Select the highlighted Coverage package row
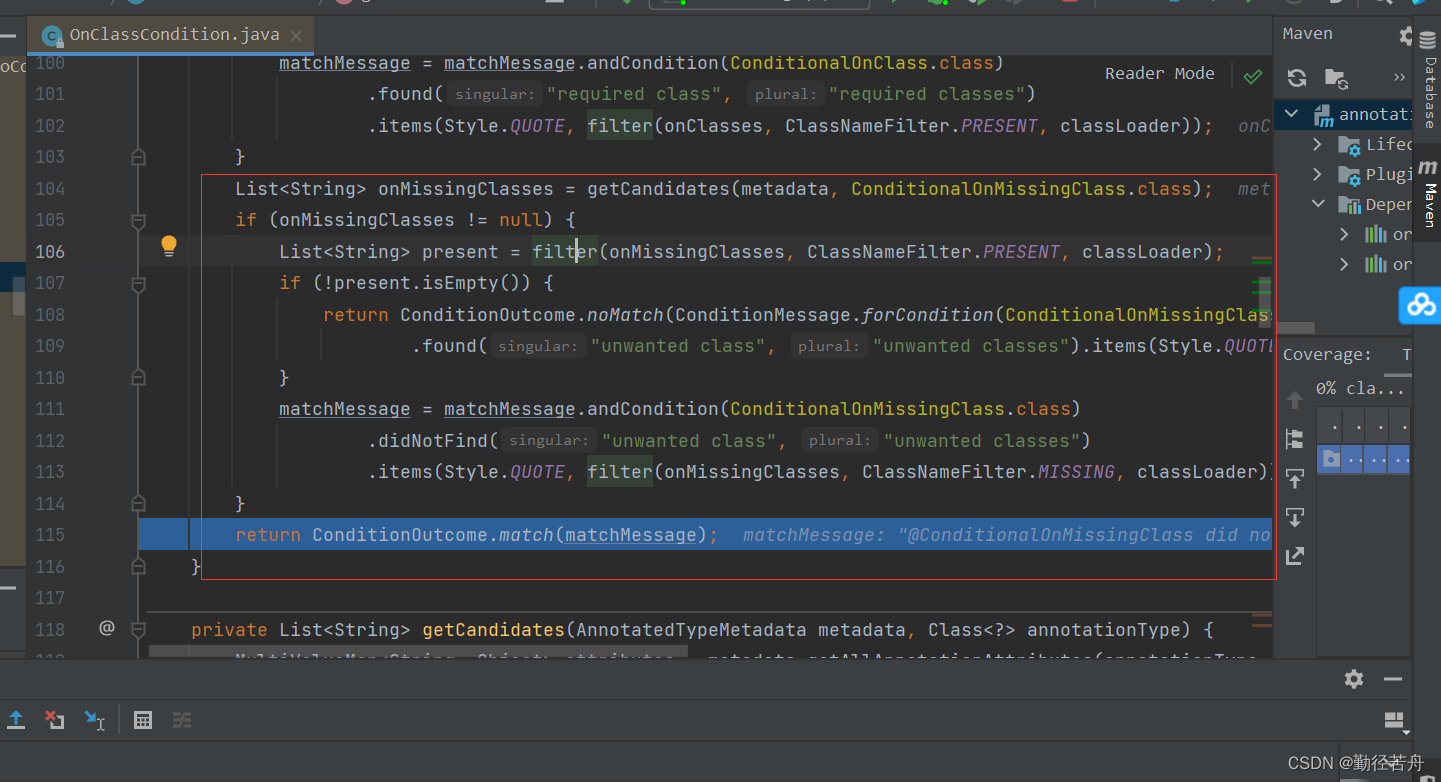Screen dimensions: 1441x782 [1363, 459]
